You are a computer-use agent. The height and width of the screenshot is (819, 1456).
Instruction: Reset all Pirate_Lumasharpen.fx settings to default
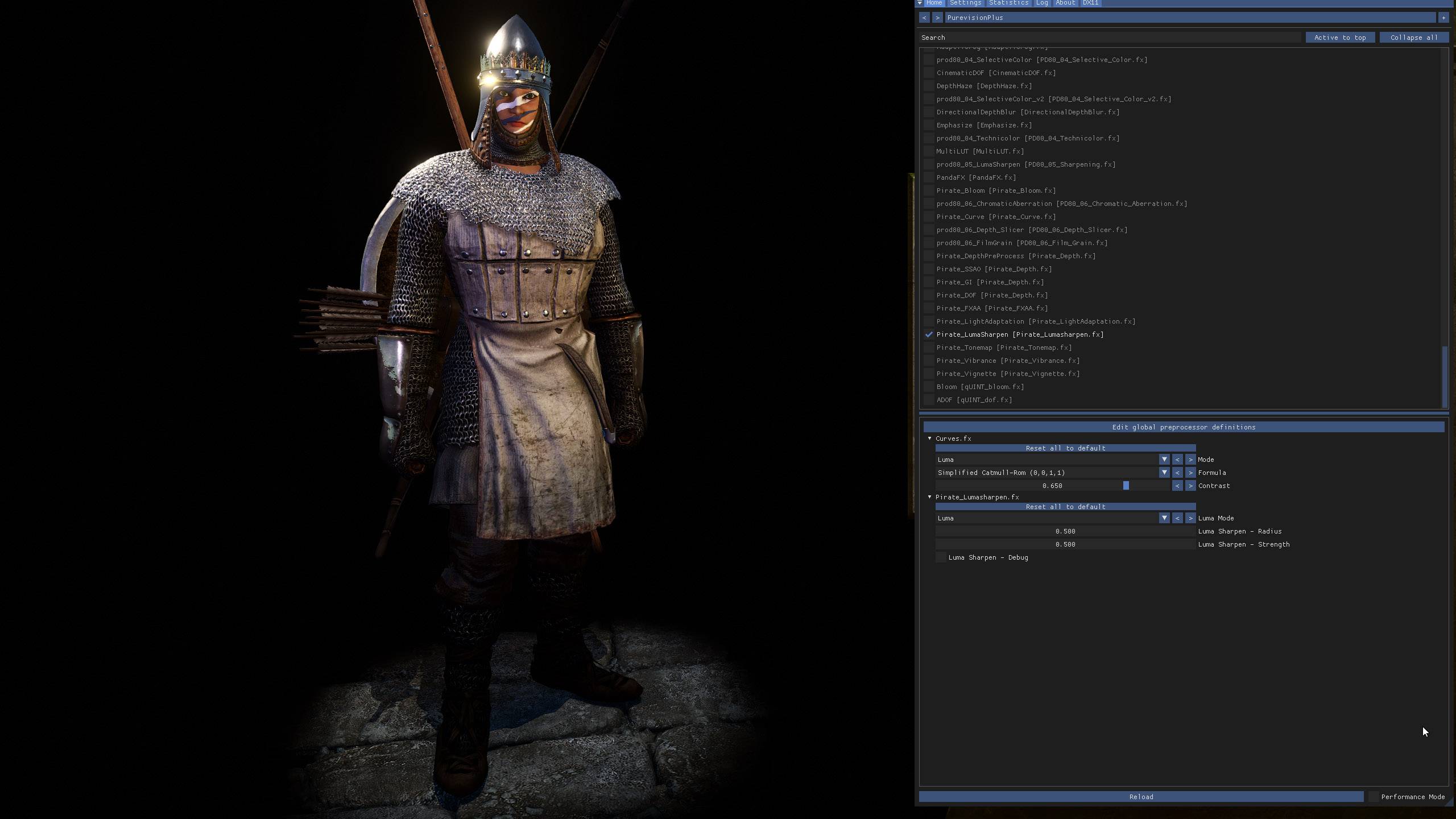1065,507
